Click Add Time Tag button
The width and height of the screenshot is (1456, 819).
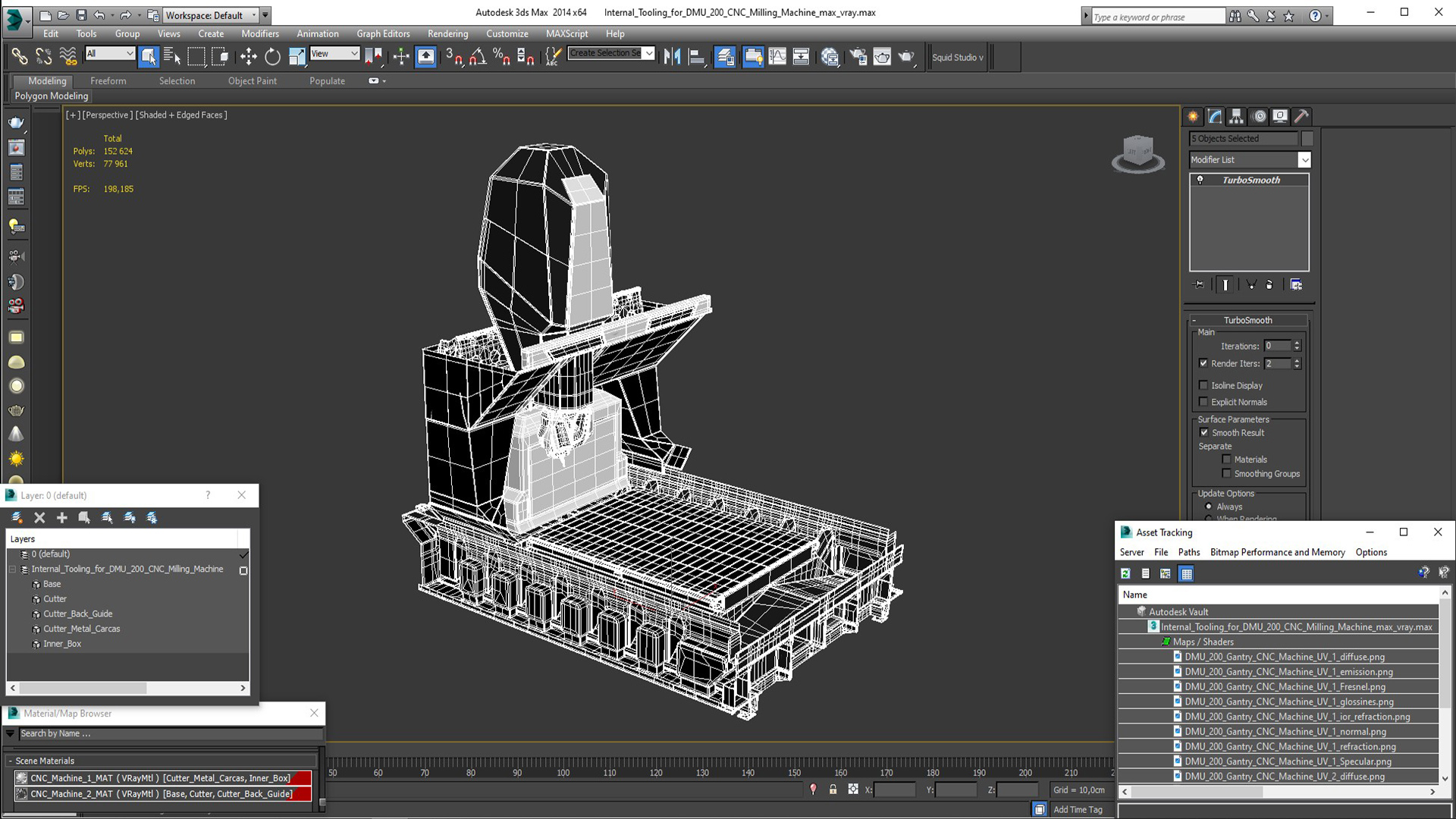click(x=1078, y=809)
